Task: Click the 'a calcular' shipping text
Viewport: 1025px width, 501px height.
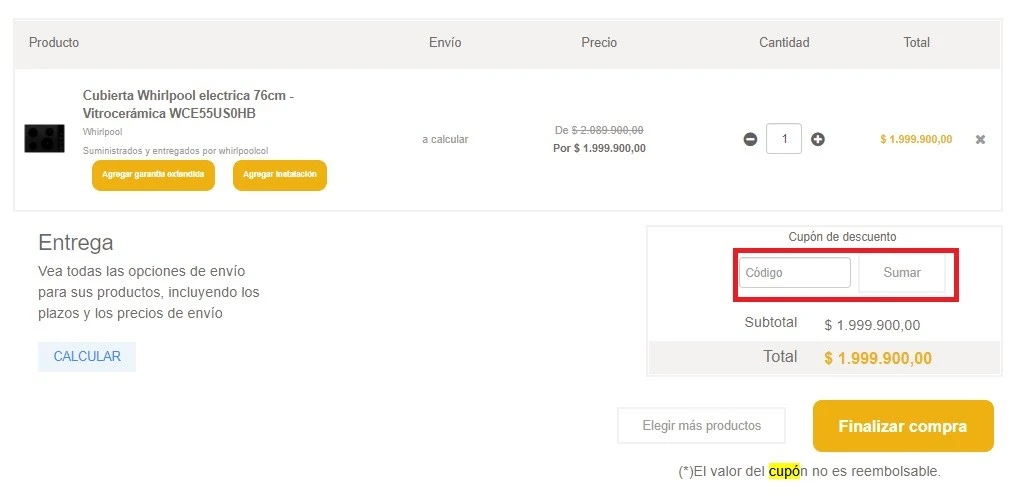Action: pos(445,139)
